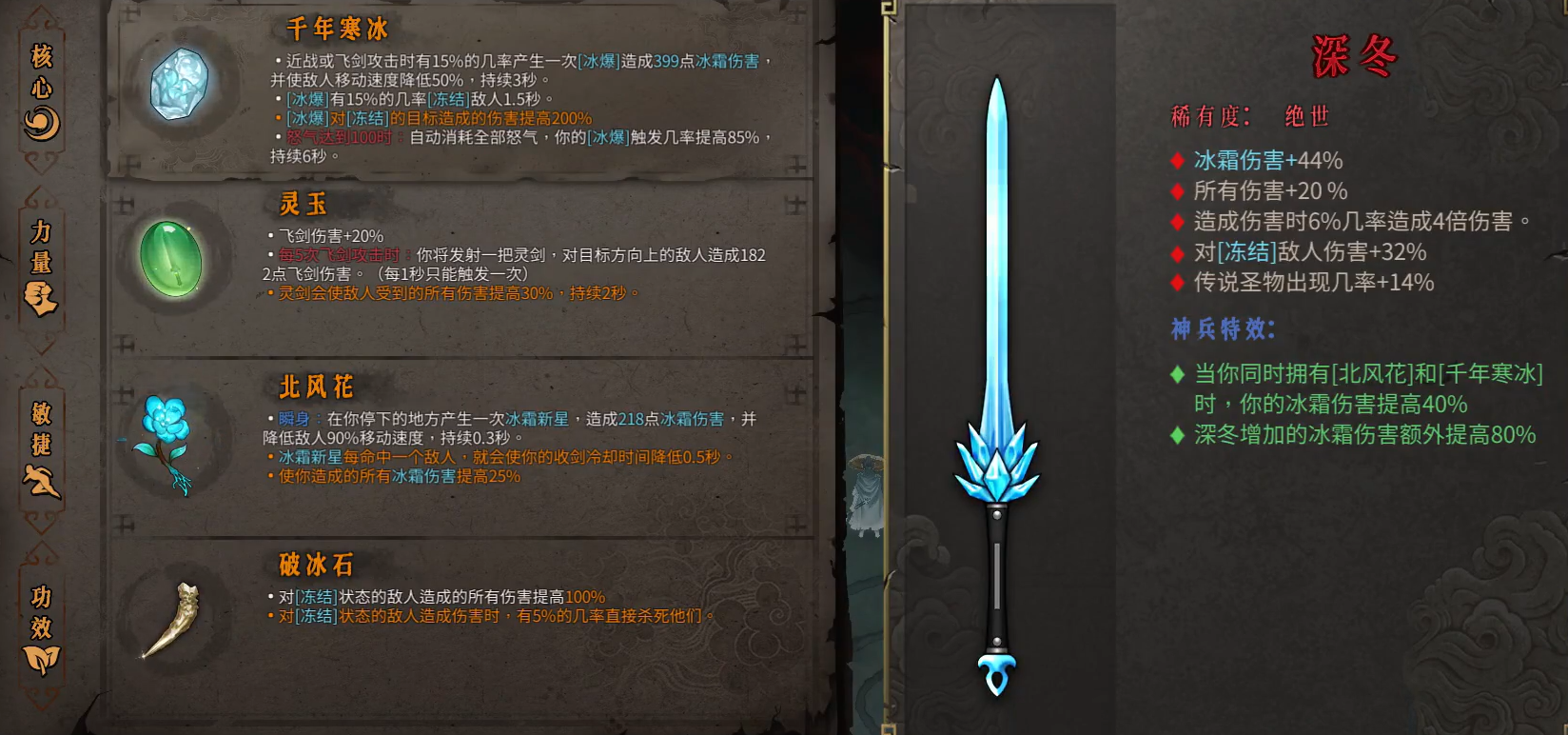Image resolution: width=1568 pixels, height=735 pixels.
Task: Click the running figure icon under 敏捷
Action: (42, 481)
